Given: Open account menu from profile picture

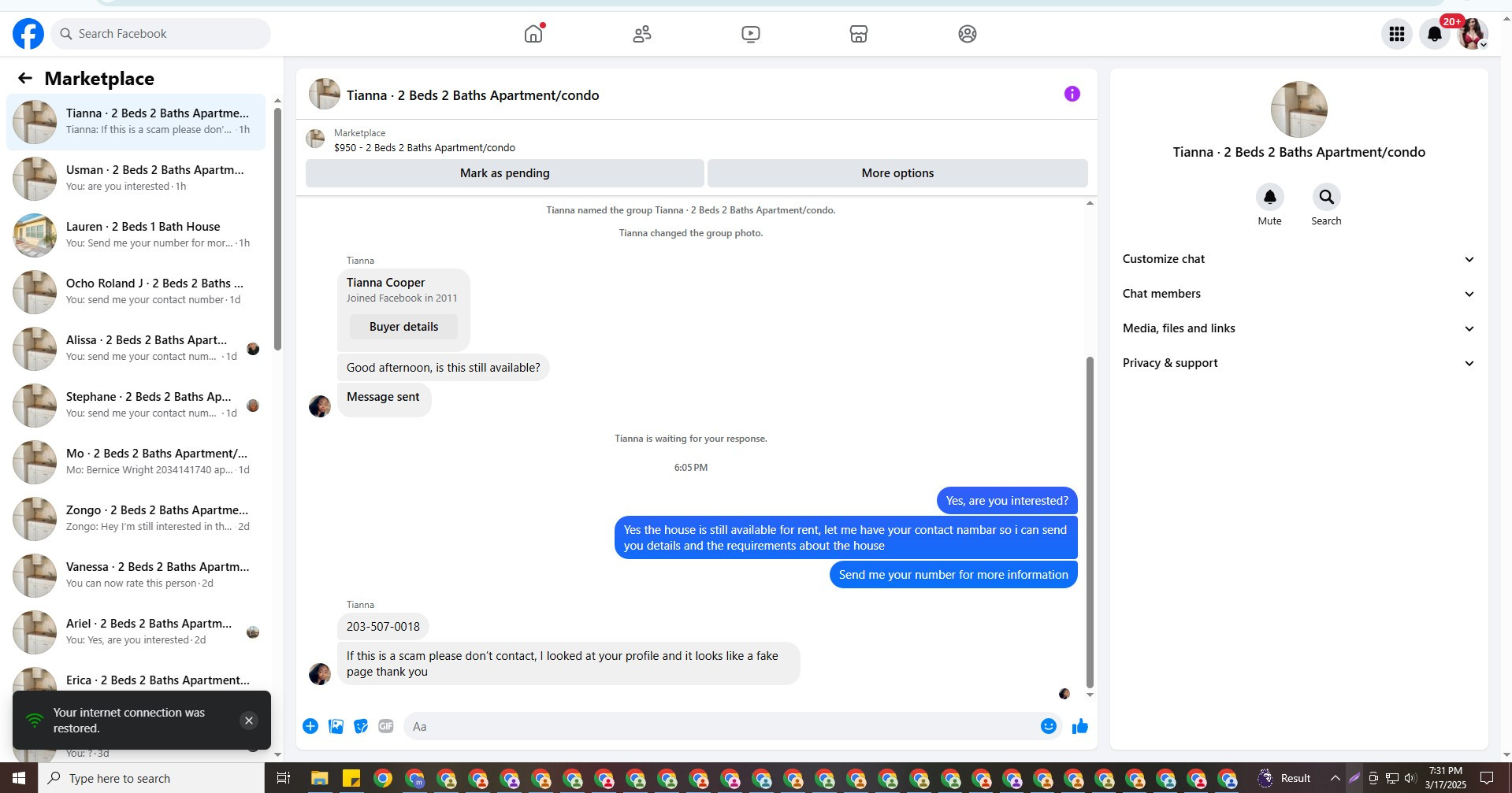Looking at the screenshot, I should click(1472, 34).
